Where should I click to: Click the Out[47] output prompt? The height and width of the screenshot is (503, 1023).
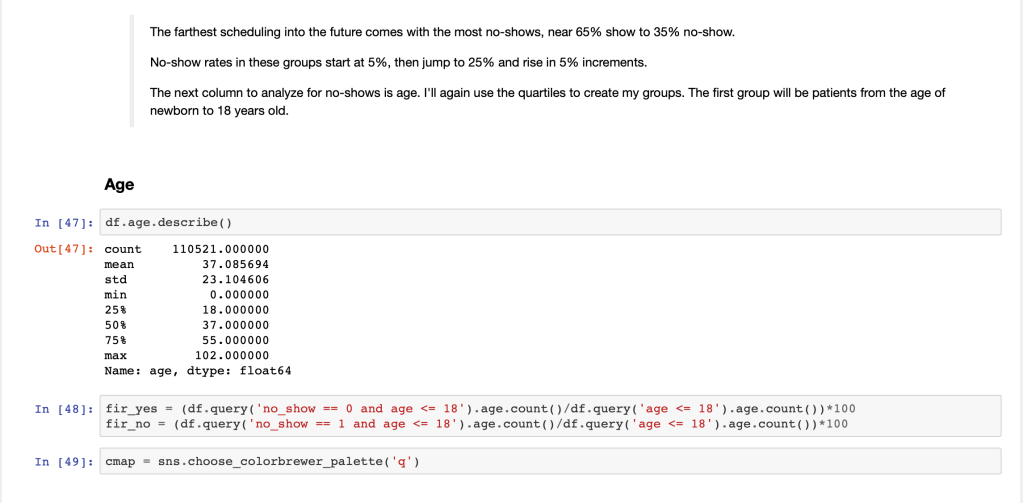(64, 249)
